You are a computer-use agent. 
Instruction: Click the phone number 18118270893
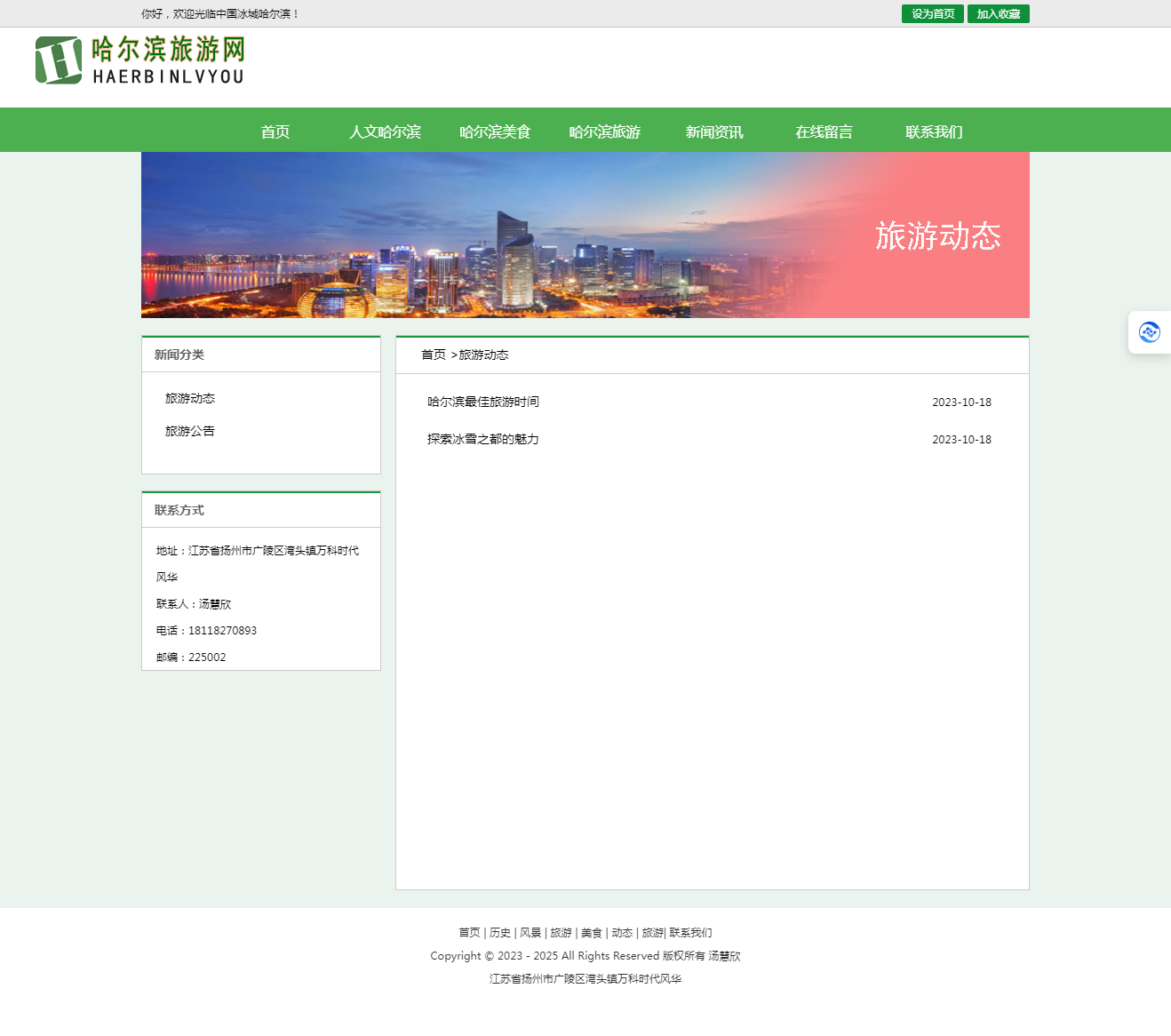click(222, 631)
